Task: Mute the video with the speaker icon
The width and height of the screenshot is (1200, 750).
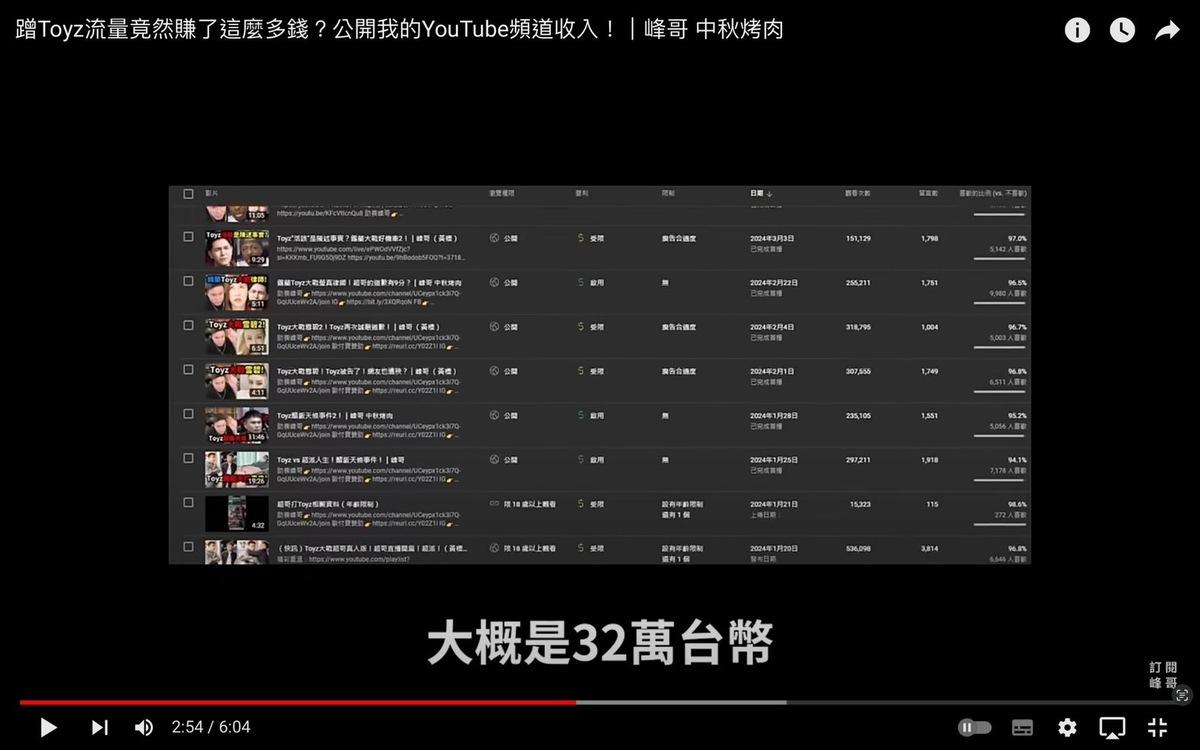Action: 144,727
